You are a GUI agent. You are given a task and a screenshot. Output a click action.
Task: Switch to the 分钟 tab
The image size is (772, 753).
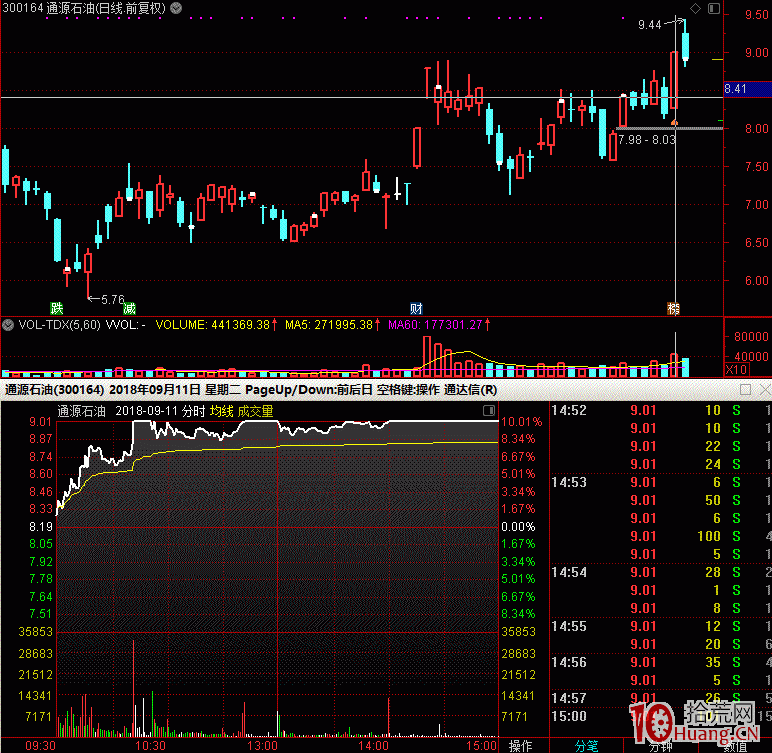tap(661, 747)
